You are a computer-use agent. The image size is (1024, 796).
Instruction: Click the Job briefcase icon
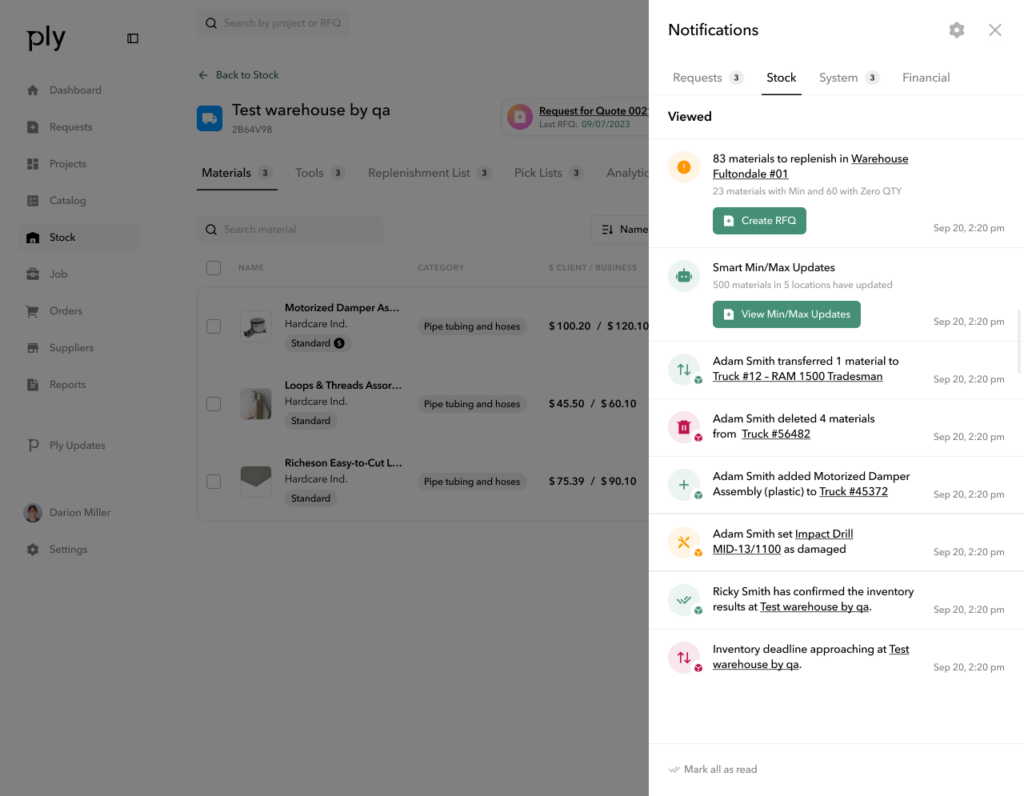[33, 274]
